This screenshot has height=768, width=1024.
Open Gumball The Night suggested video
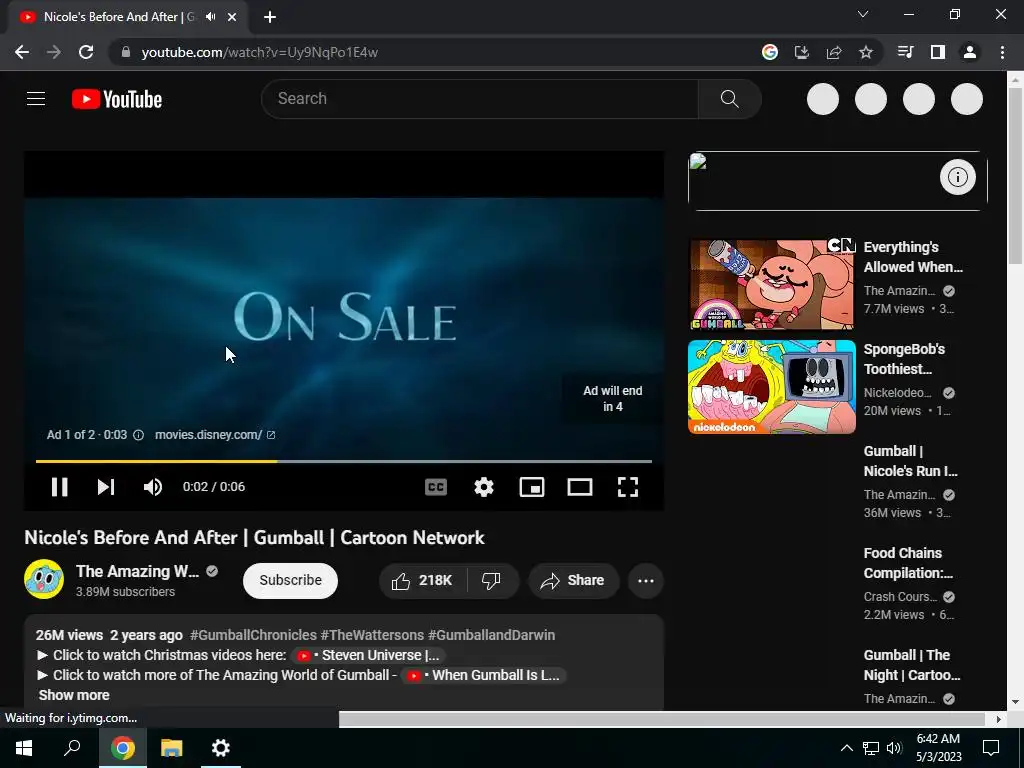coord(912,665)
